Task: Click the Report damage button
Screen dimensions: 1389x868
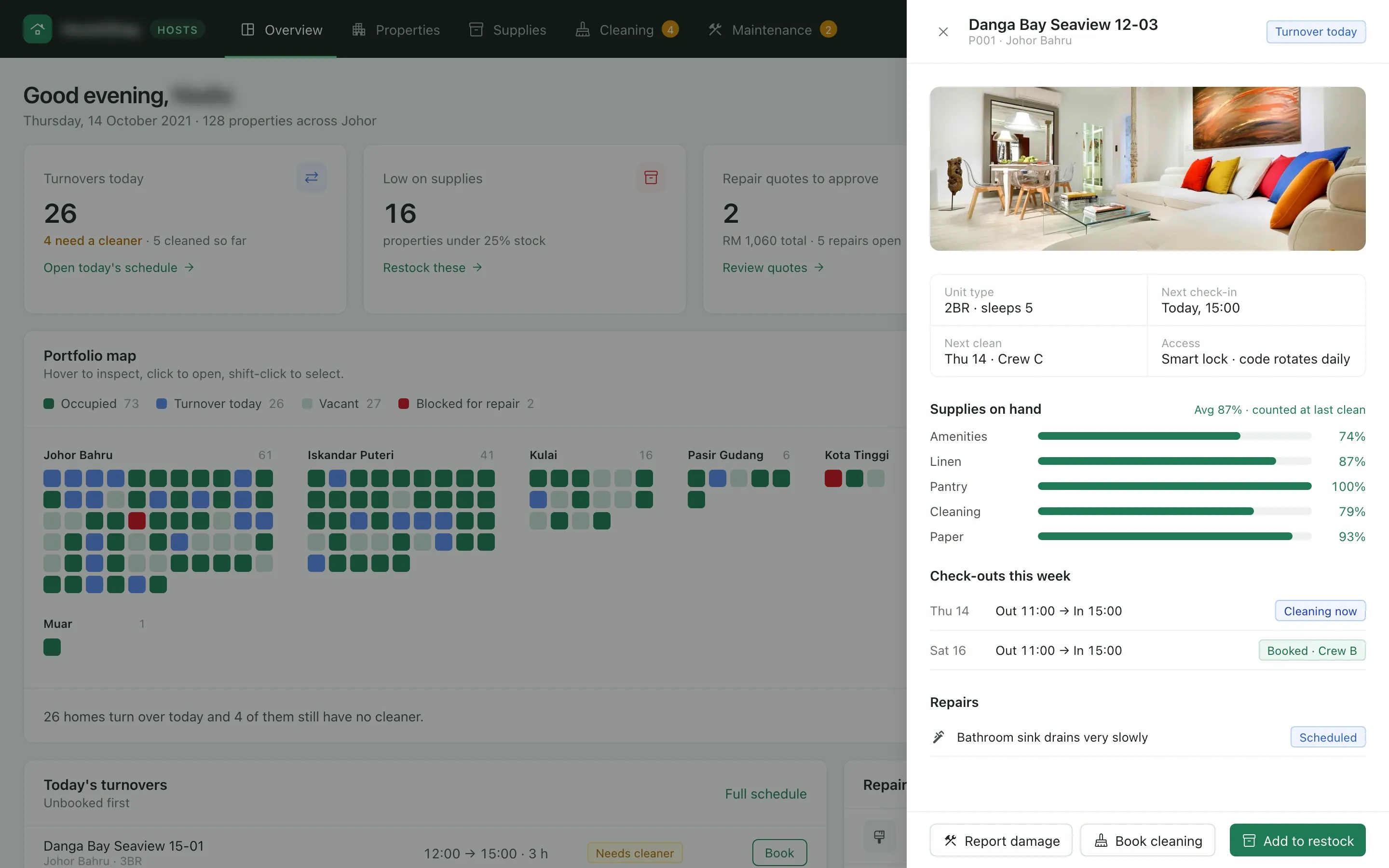Action: (1001, 841)
